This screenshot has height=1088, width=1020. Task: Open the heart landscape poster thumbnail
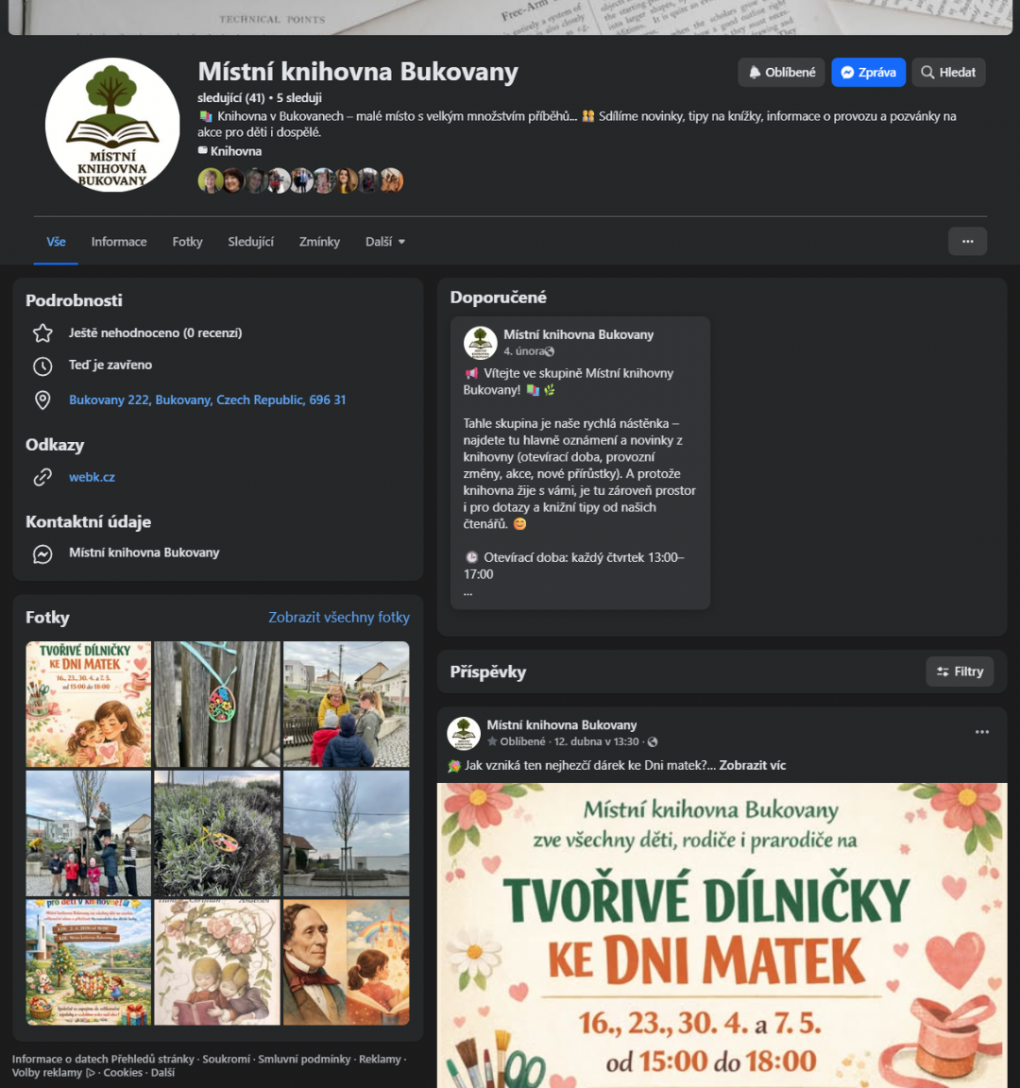tap(88, 962)
